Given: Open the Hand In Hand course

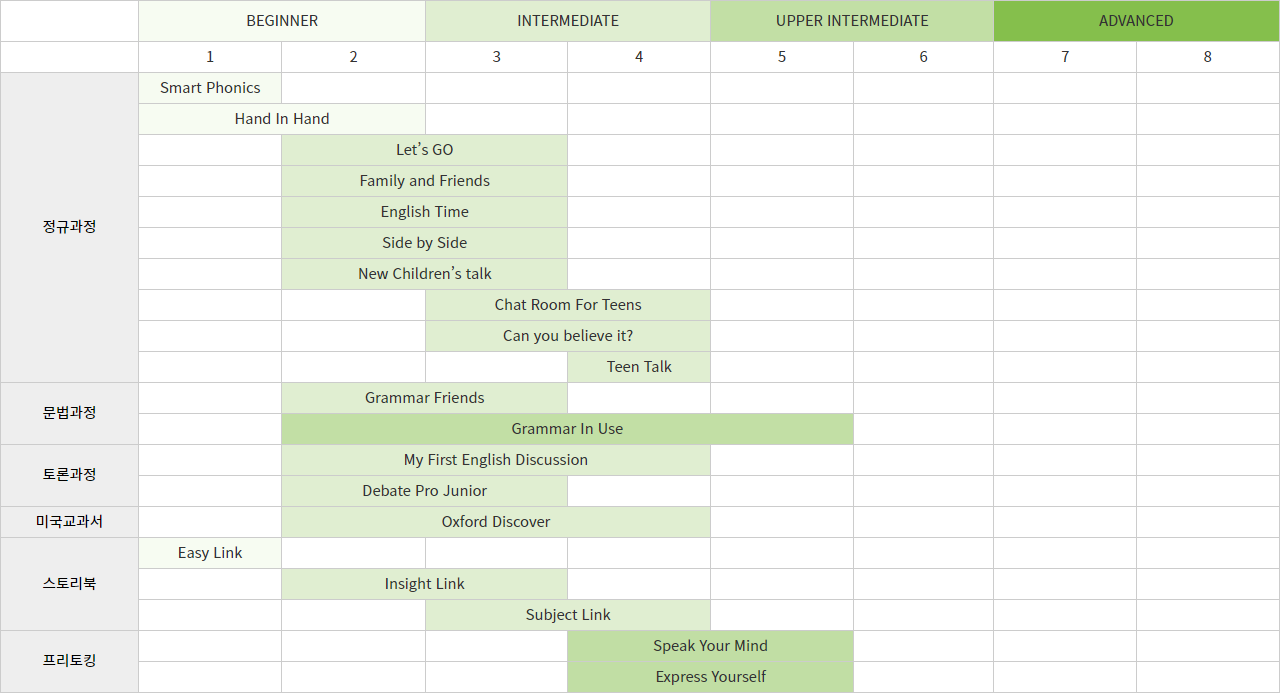Looking at the screenshot, I should point(282,119).
